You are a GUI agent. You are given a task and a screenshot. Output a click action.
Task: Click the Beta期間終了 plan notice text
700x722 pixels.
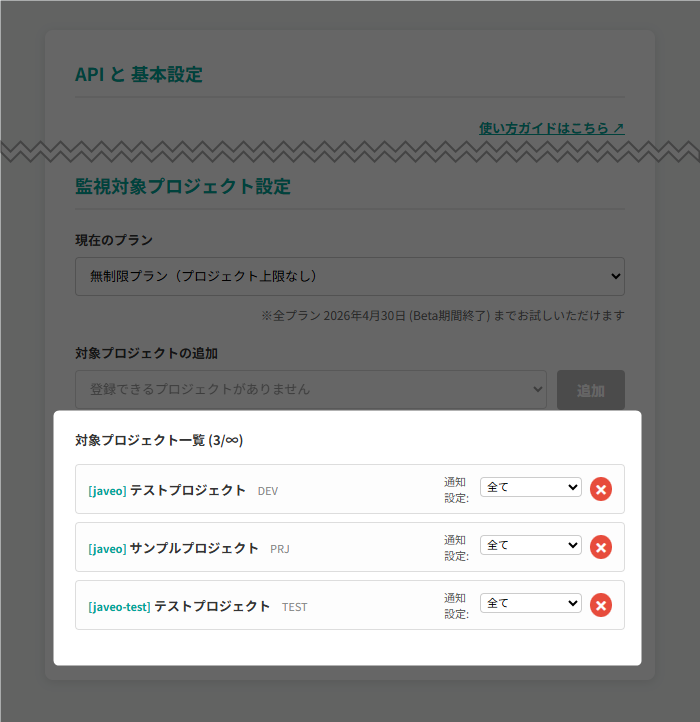point(443,316)
